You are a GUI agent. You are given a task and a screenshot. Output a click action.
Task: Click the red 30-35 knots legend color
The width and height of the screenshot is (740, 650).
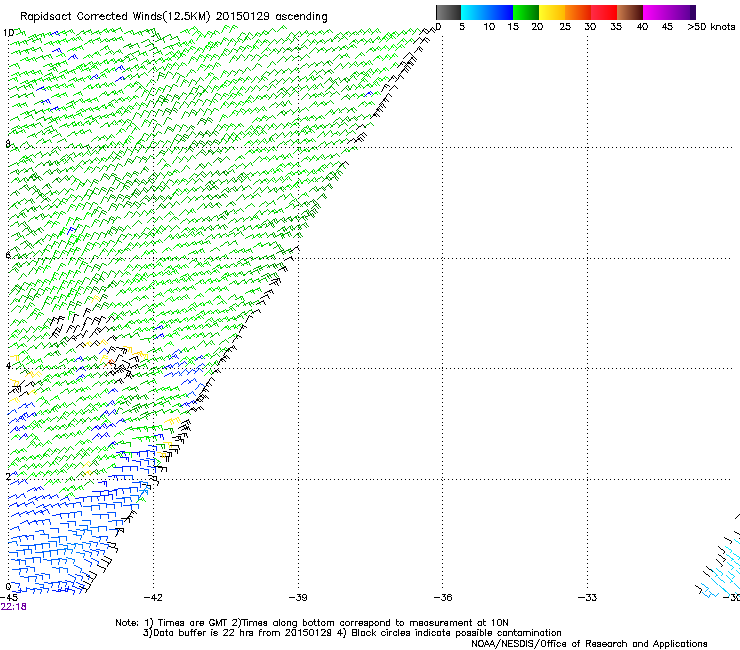(604, 12)
